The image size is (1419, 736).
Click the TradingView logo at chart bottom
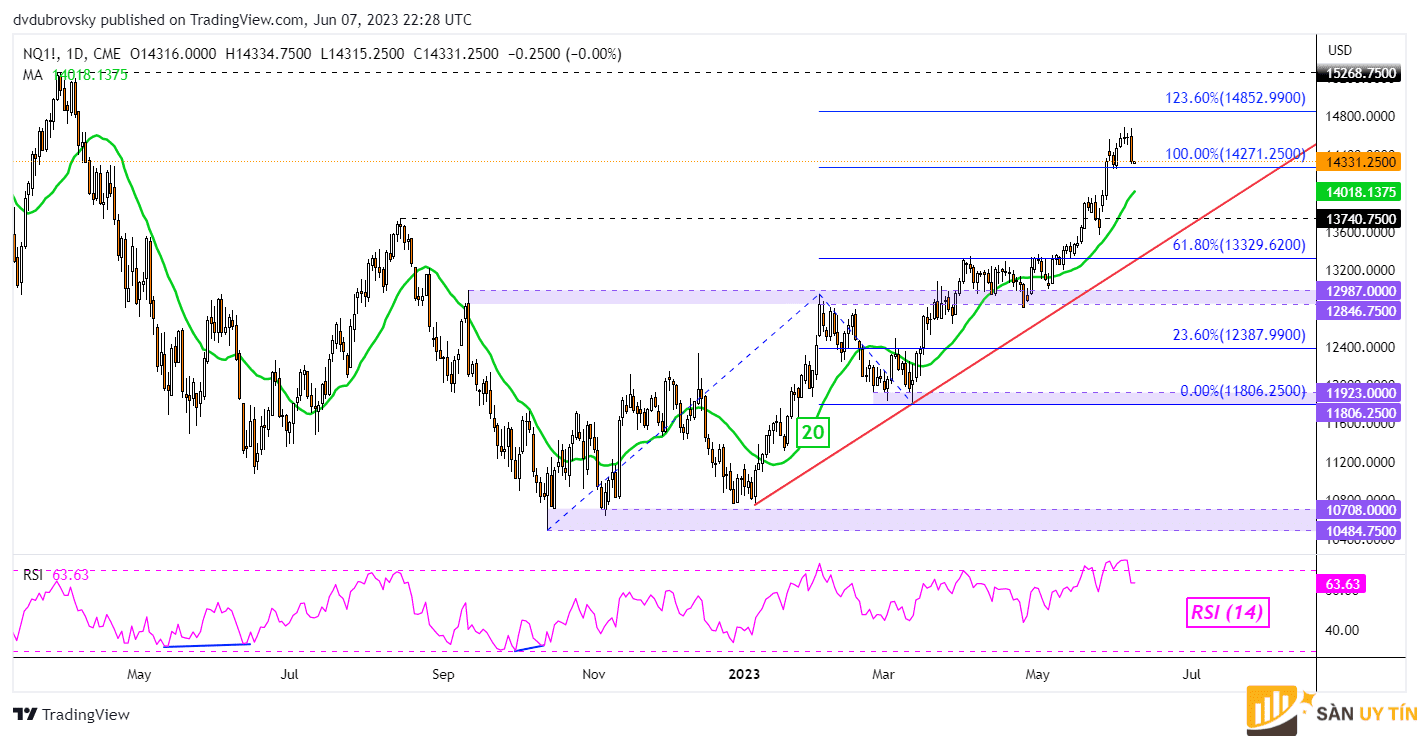[x=71, y=714]
